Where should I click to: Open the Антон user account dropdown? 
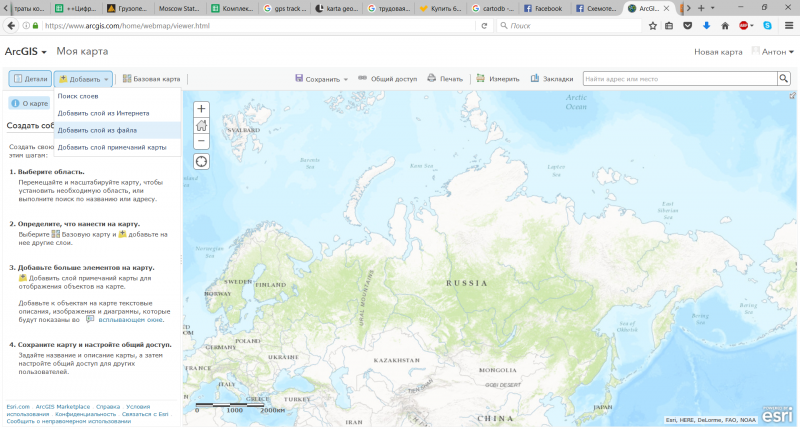tap(772, 51)
